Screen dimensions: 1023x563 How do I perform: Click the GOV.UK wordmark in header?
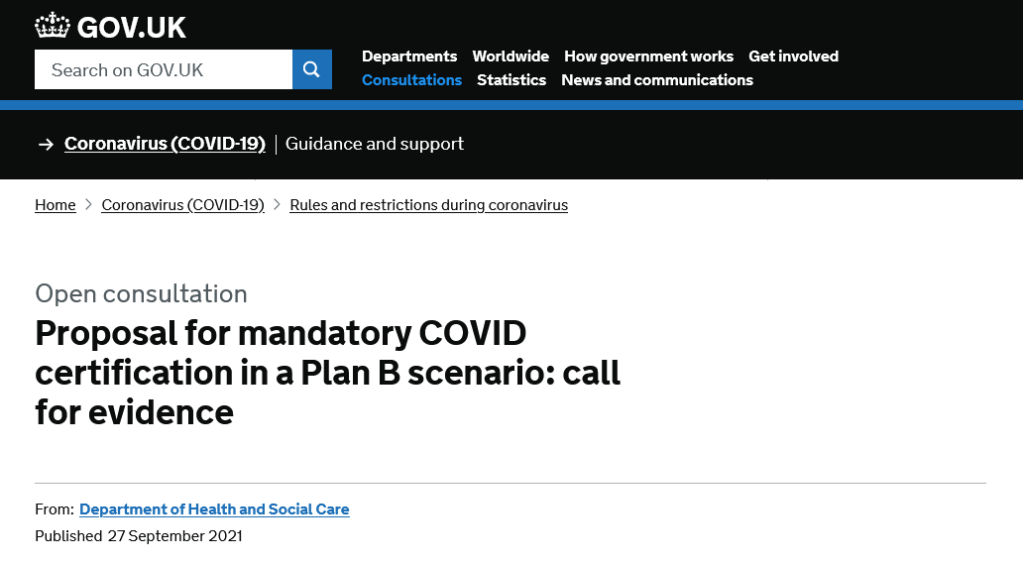131,27
